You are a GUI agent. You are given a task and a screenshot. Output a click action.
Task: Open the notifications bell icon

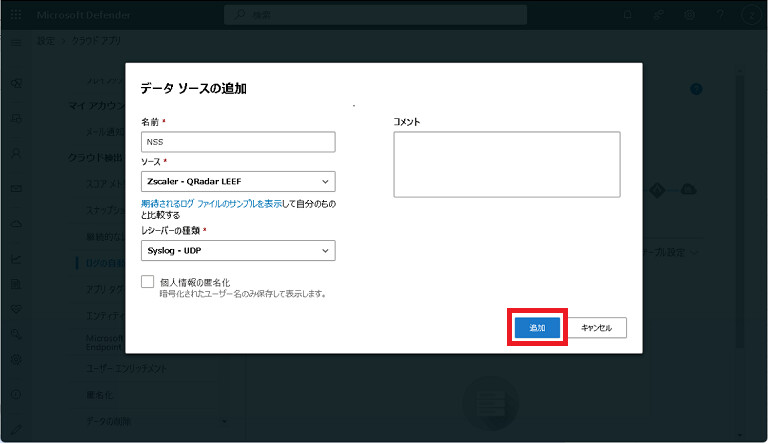pyautogui.click(x=627, y=15)
